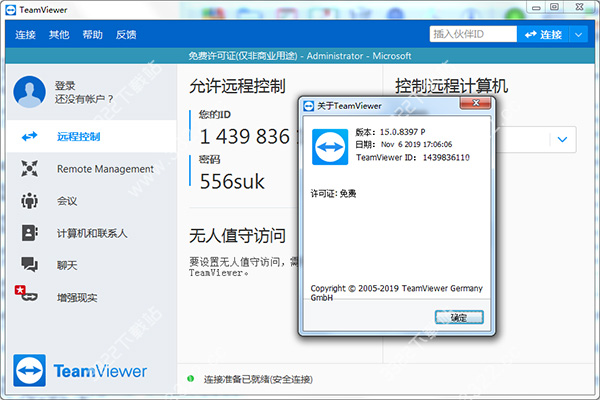
Task: Click the blue 连接 button in header
Action: click(543, 34)
